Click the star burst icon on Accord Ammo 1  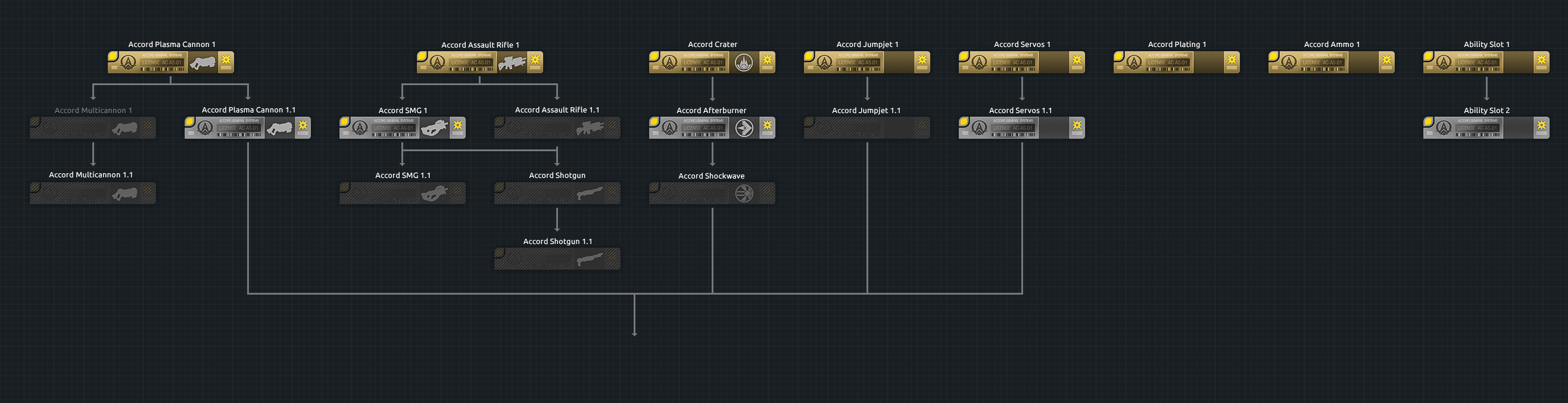click(1386, 60)
